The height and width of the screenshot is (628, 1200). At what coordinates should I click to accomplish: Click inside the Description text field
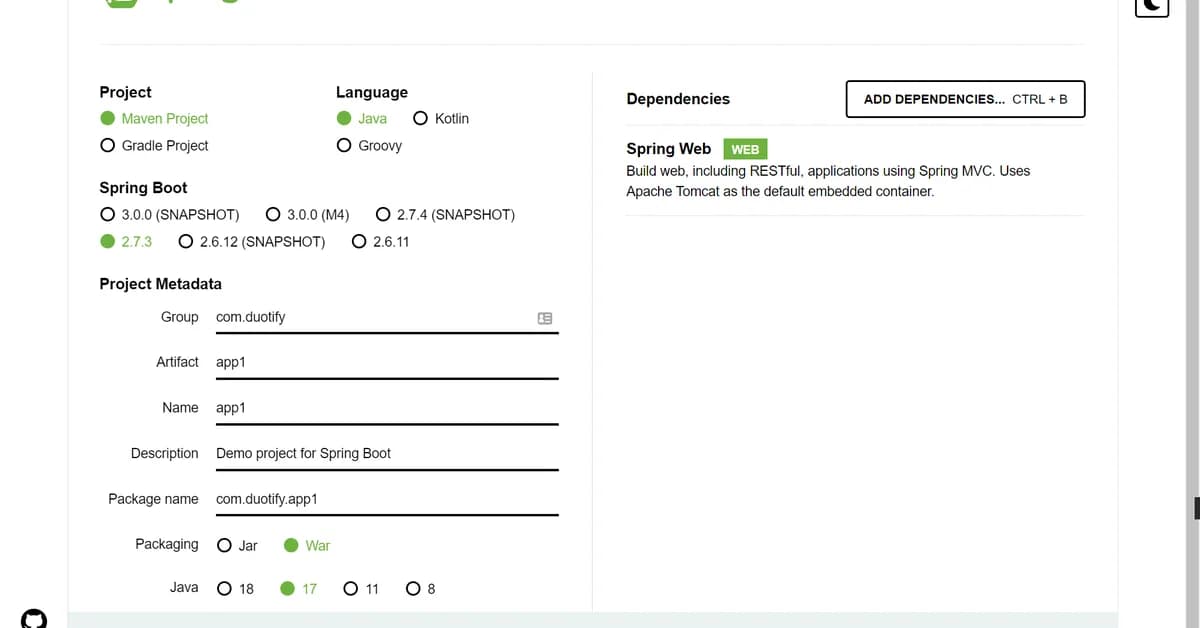tap(386, 453)
